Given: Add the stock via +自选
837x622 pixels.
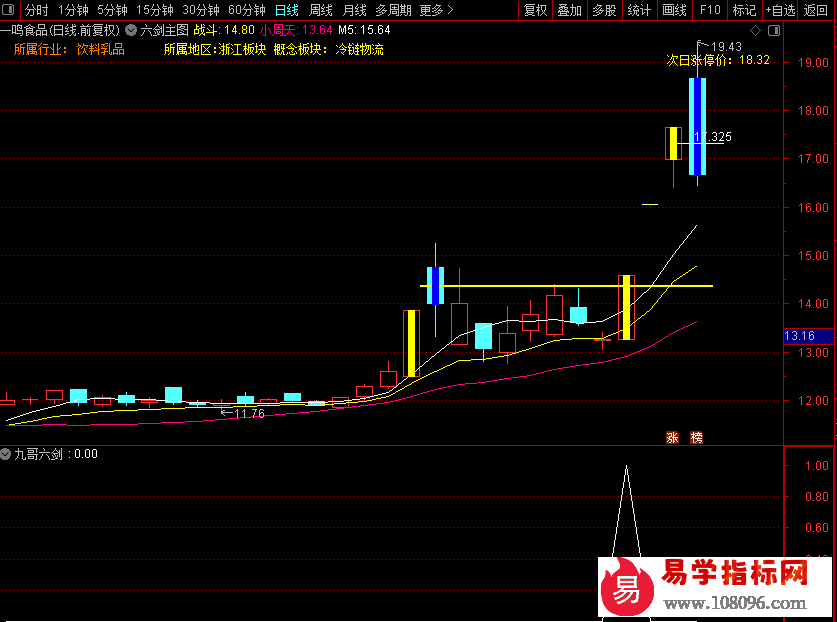Looking at the screenshot, I should [x=781, y=10].
